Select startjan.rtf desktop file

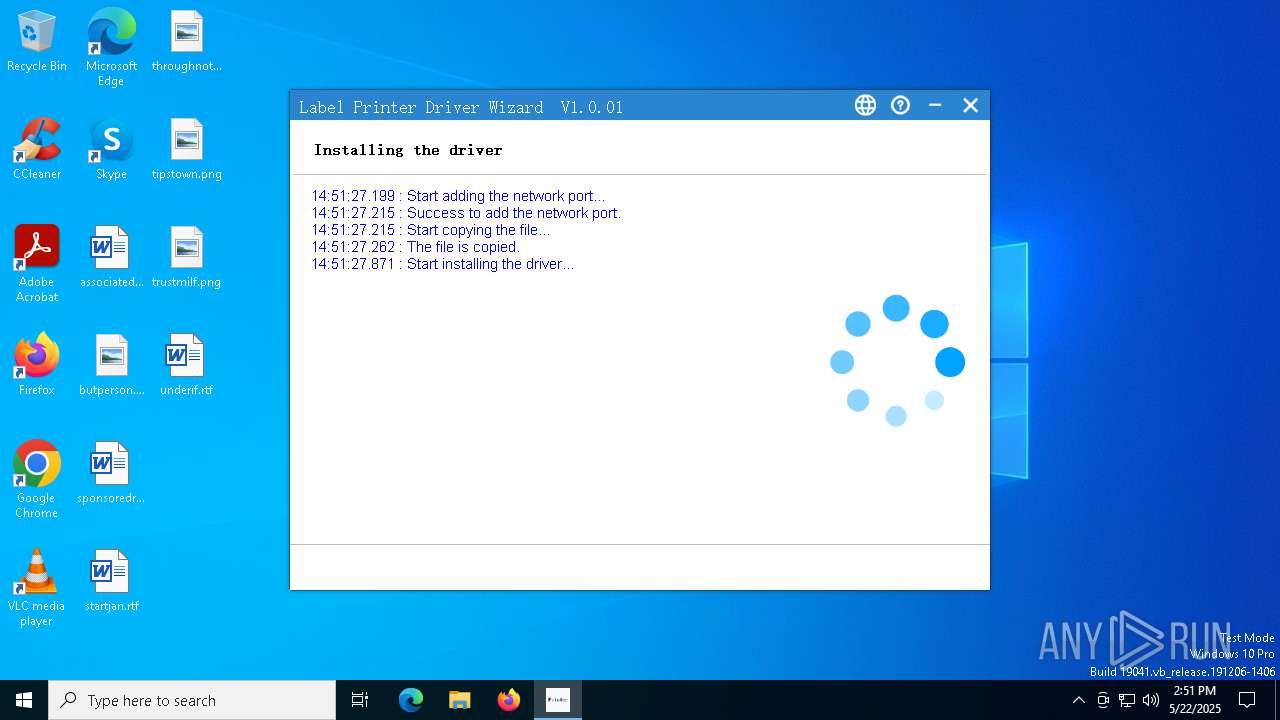pos(111,582)
